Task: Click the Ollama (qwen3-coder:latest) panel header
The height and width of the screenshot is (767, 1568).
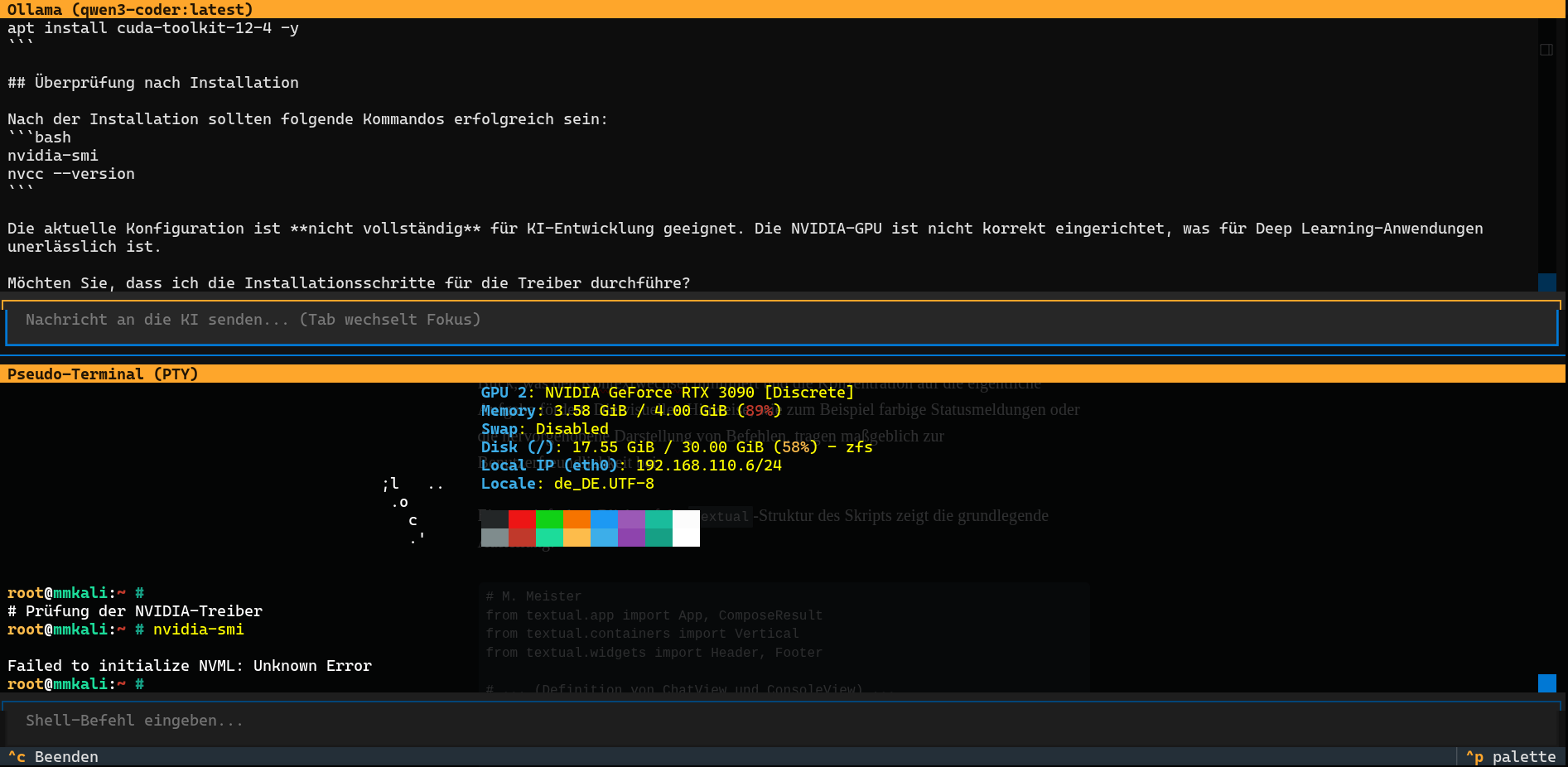Action: (130, 10)
